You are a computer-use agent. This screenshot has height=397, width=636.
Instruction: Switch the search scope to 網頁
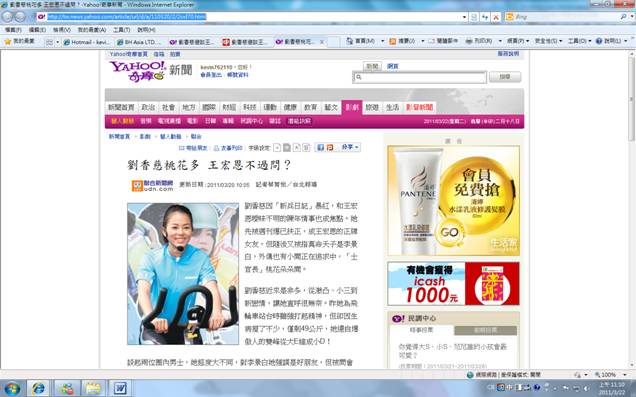click(392, 66)
